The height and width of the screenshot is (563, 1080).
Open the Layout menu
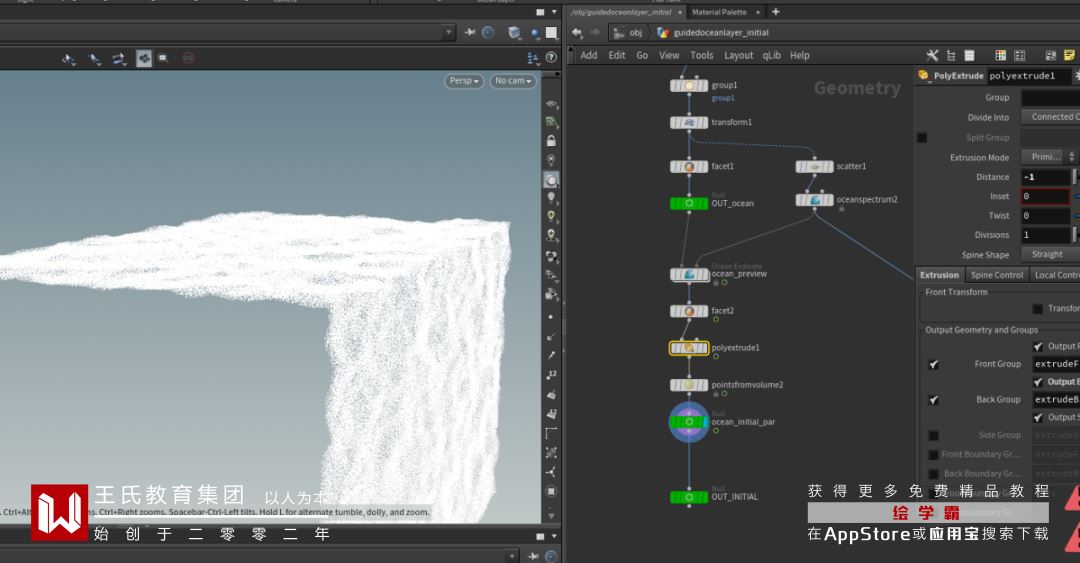click(738, 56)
